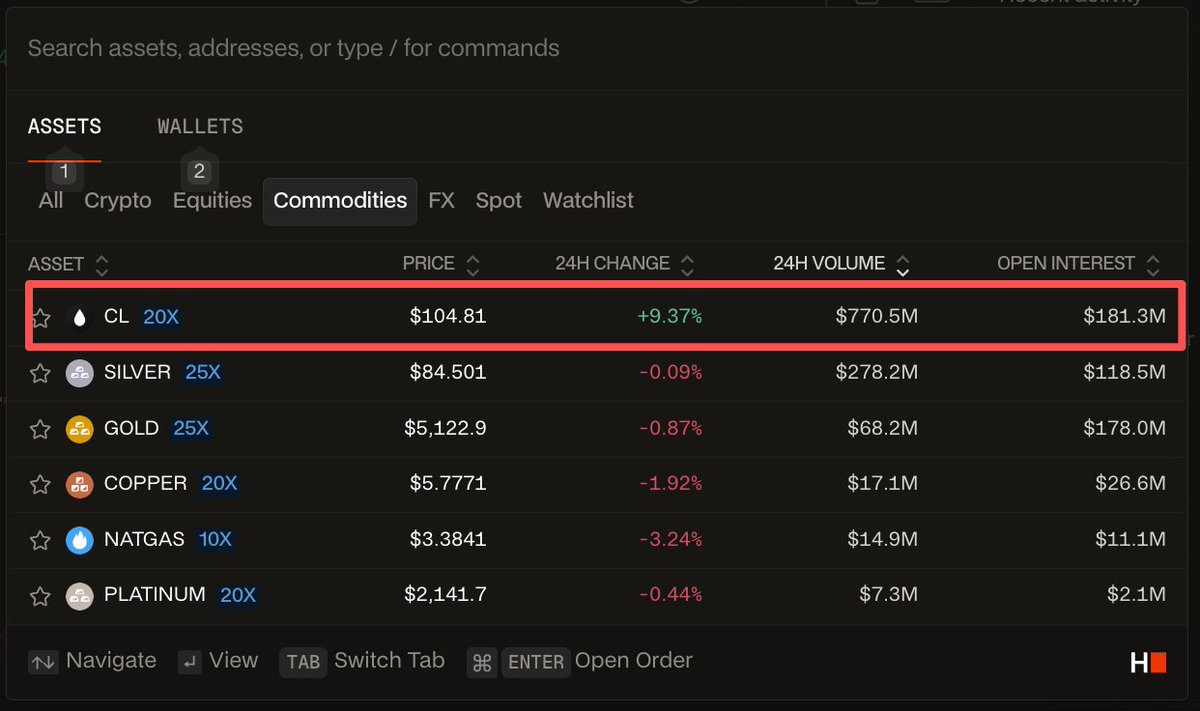This screenshot has width=1200, height=711.
Task: Click the CL crude oil drop icon
Action: pos(79,318)
